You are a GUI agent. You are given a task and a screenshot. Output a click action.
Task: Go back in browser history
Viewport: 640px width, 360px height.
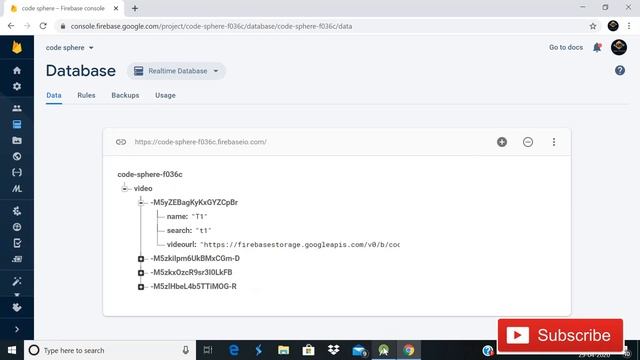point(11,26)
